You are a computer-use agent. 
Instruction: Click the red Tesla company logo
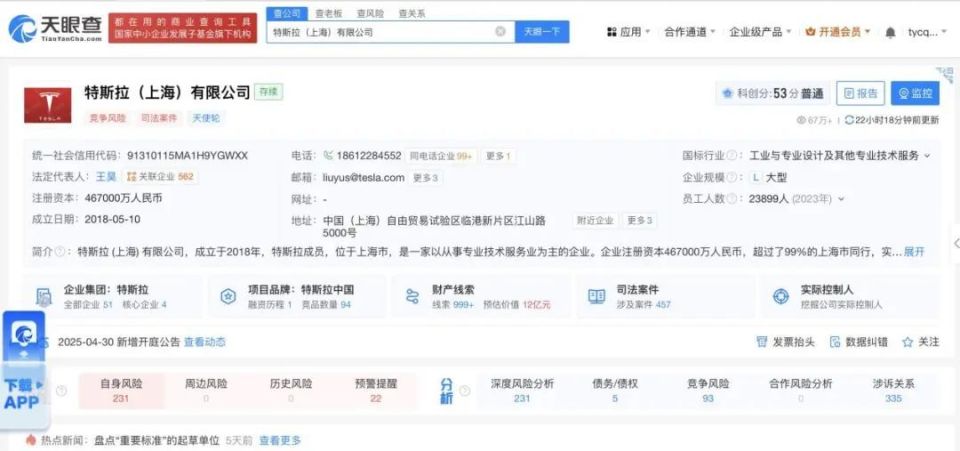point(48,105)
